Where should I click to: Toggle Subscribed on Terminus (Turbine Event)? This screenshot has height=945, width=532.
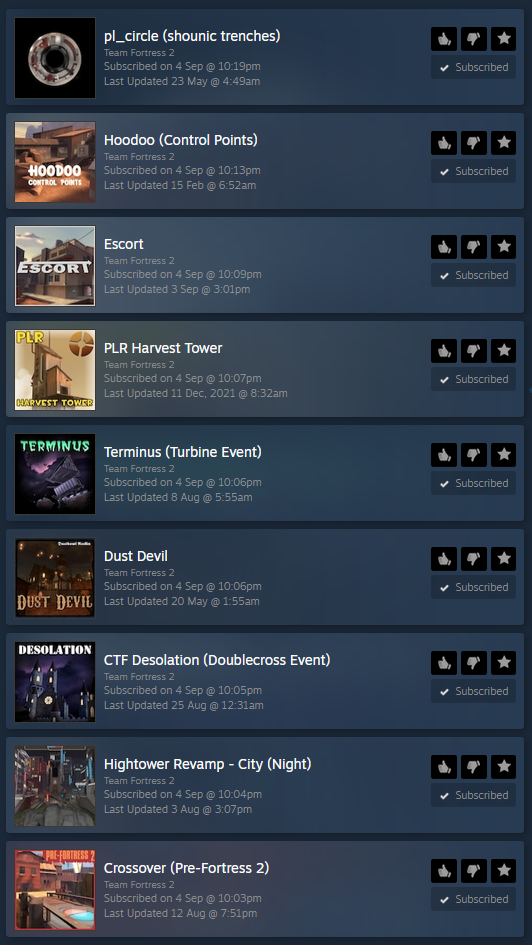click(474, 483)
